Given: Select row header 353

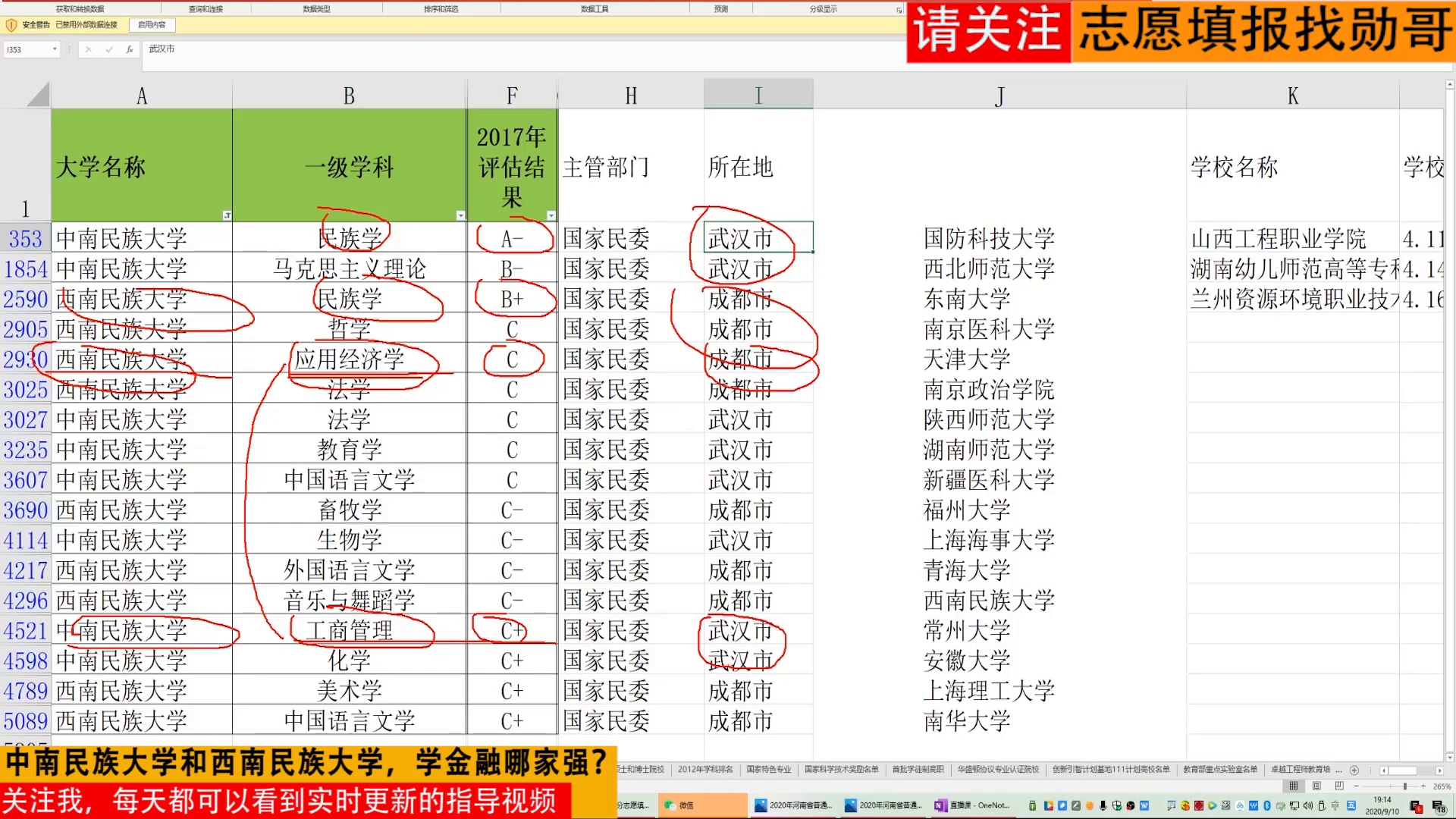Looking at the screenshot, I should point(25,238).
